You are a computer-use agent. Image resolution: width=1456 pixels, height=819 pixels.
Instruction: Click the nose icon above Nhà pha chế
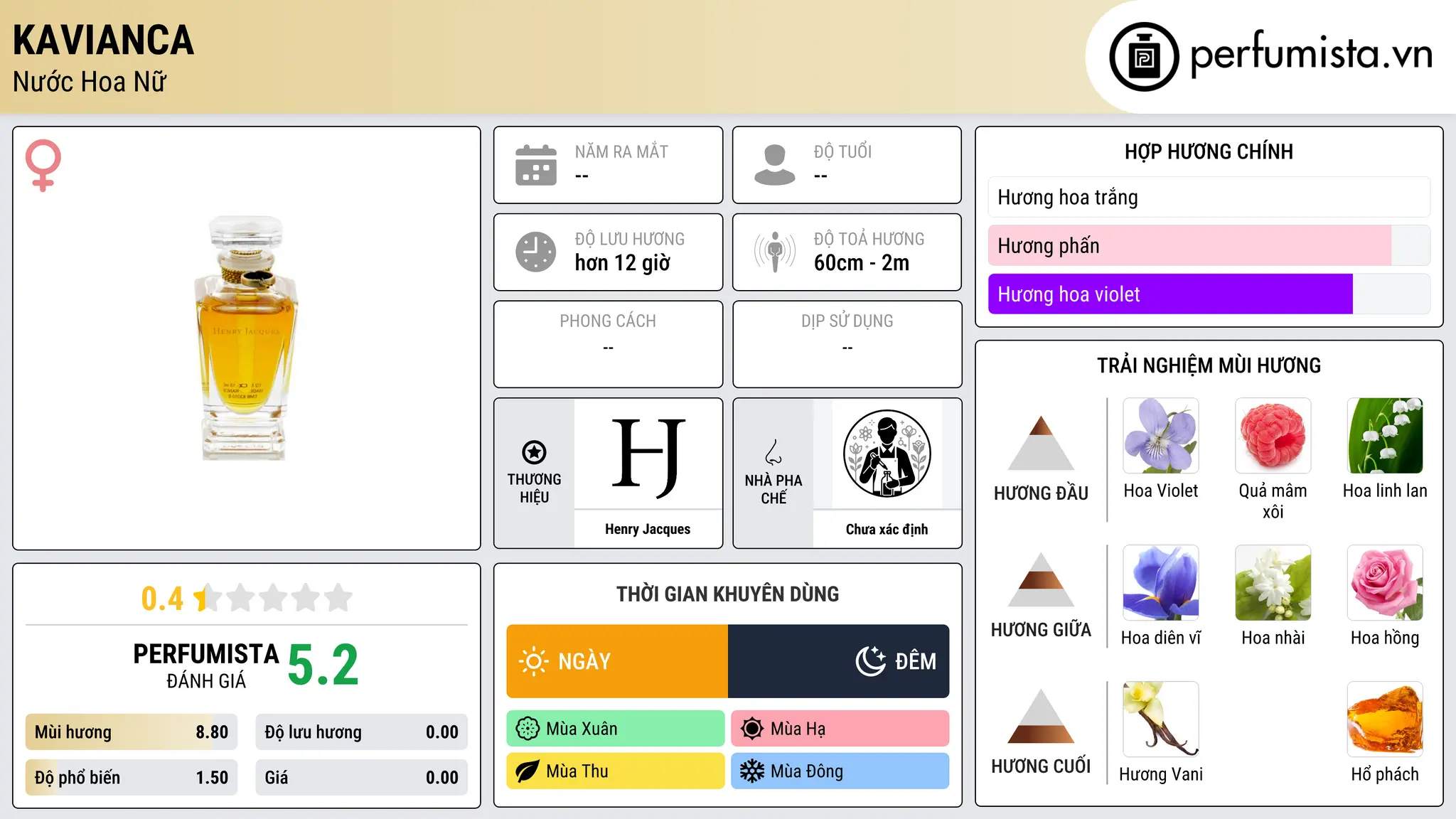tap(773, 451)
